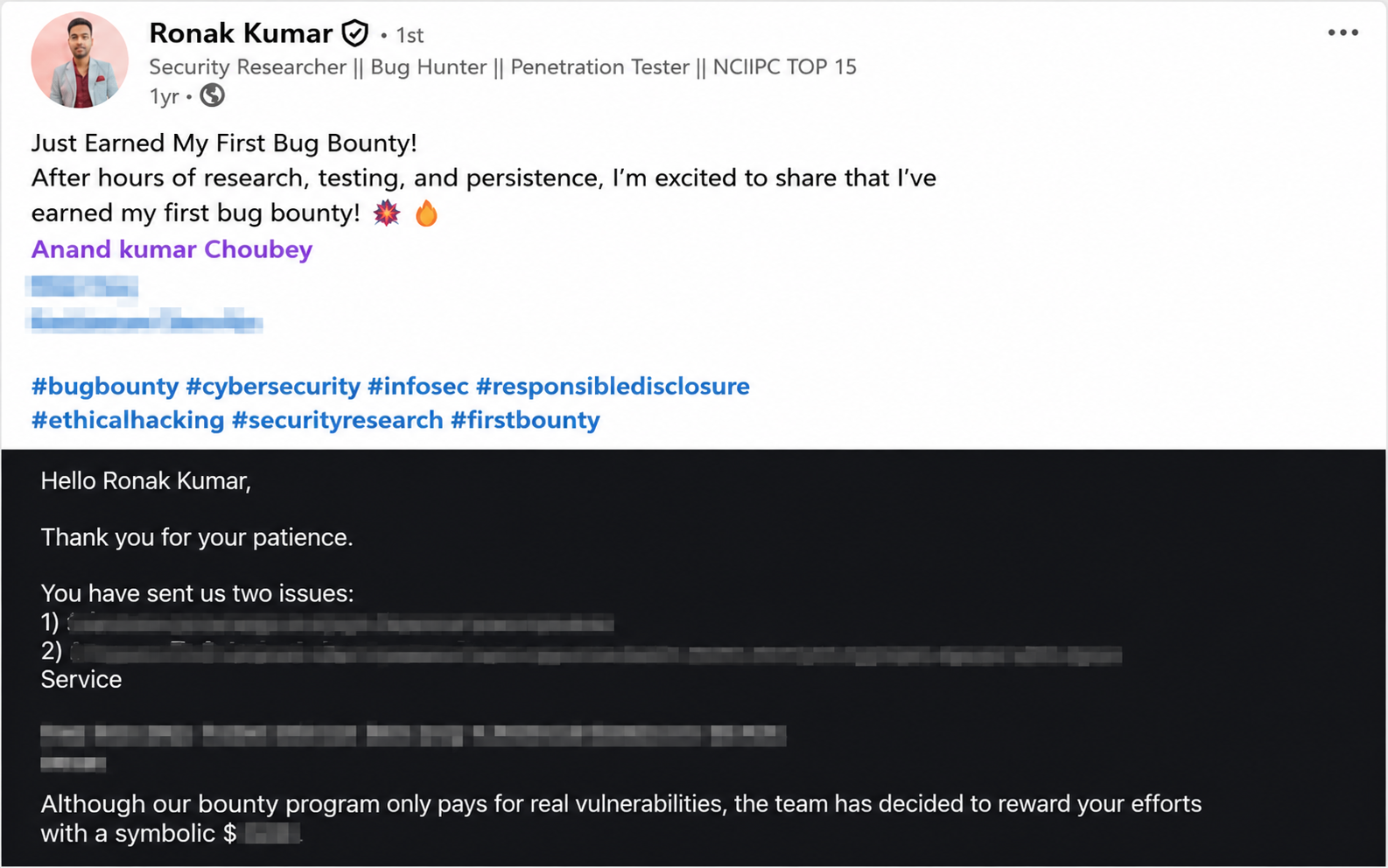Open Anand kumar Choubey's tagged profile
Viewport: 1388px width, 868px height.
[x=172, y=249]
